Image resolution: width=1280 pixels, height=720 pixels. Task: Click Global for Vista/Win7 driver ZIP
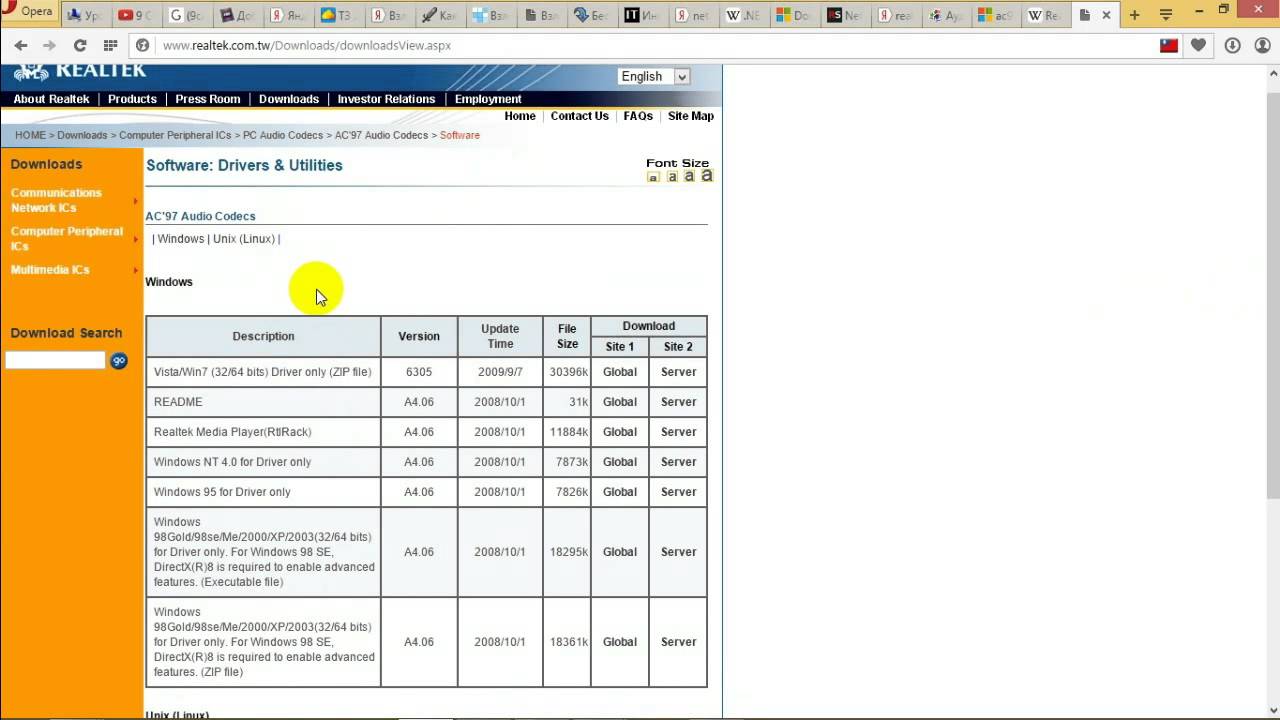click(x=620, y=372)
